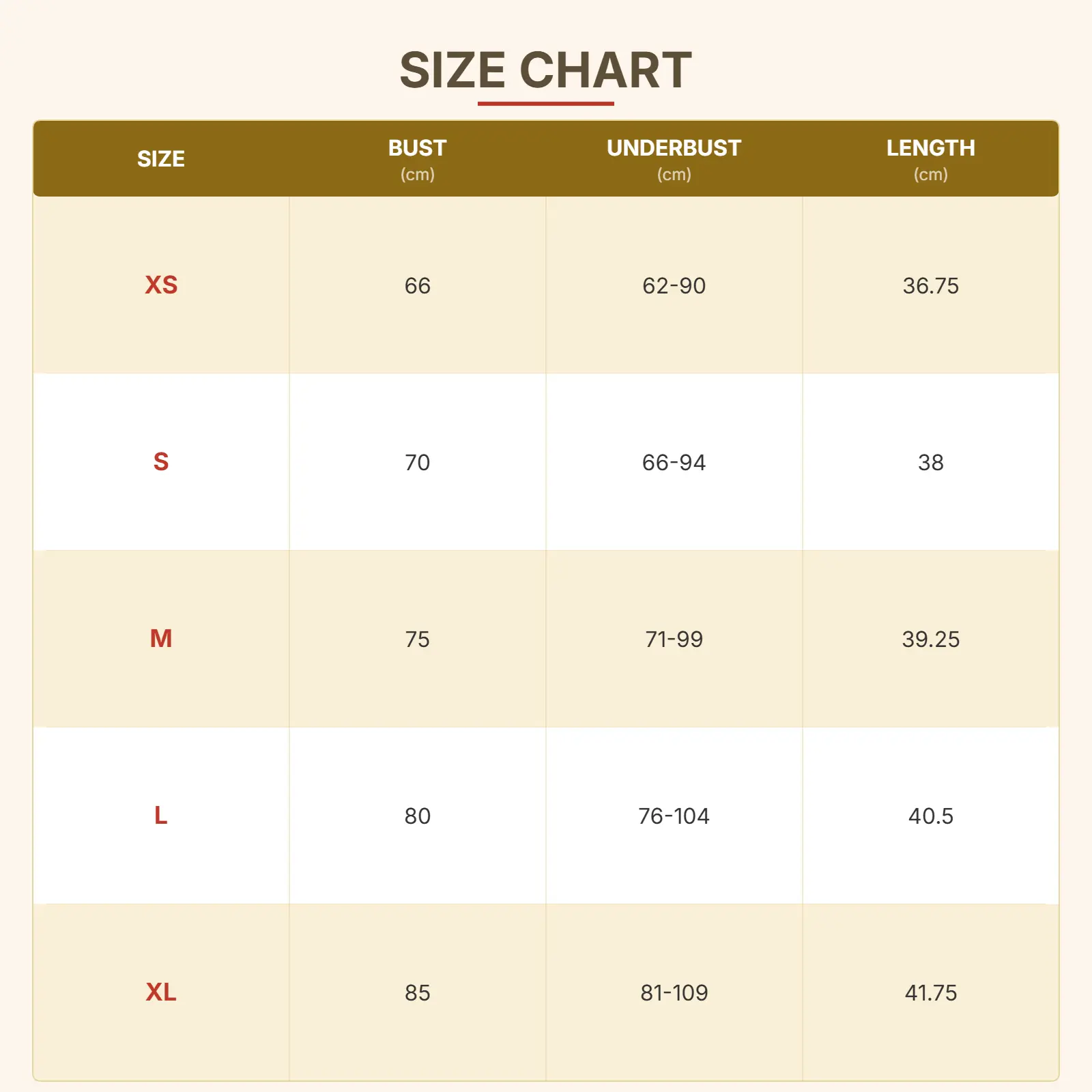
Task: Click the XS size label
Action: (x=161, y=285)
